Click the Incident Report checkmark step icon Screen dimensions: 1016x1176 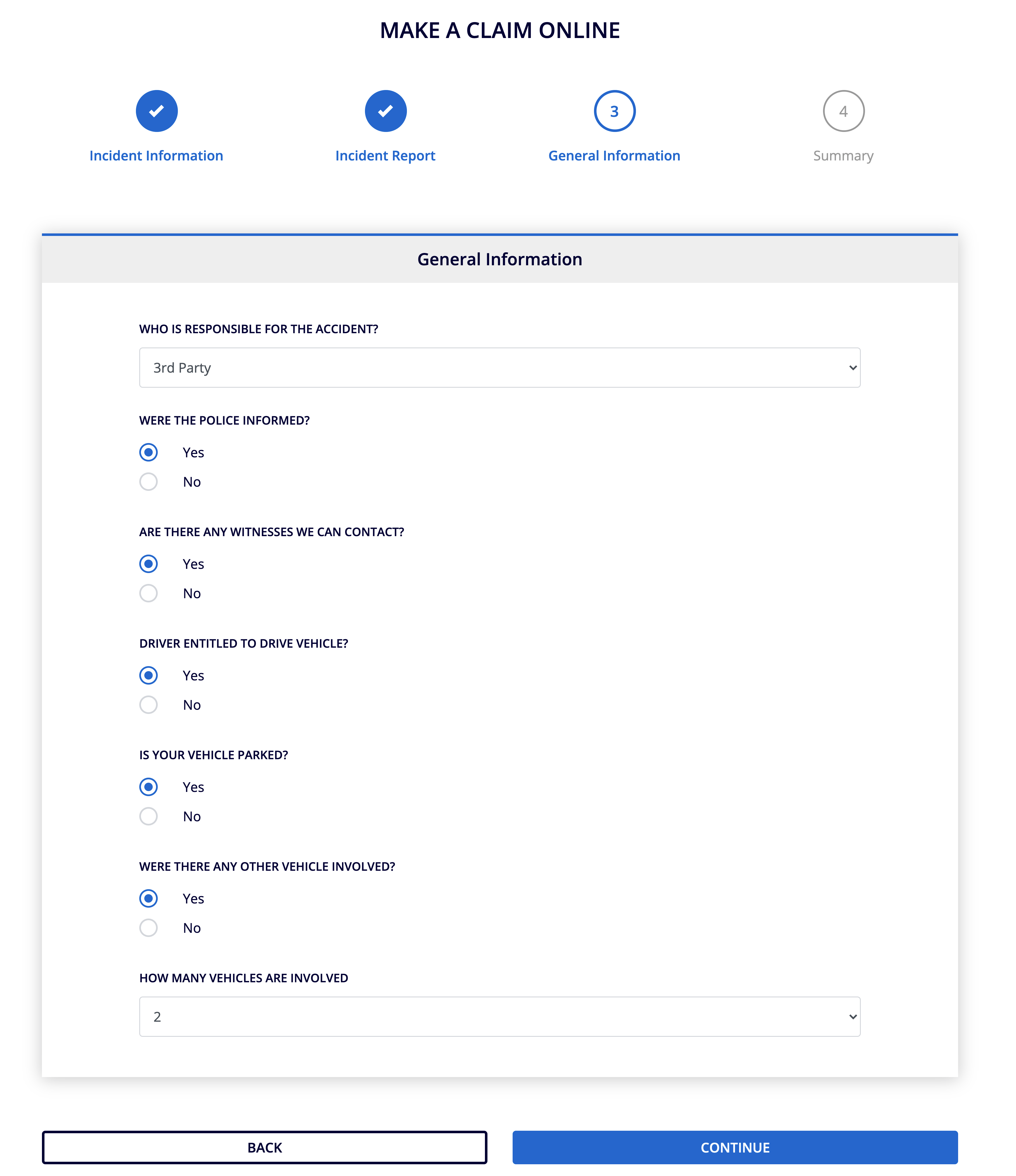pos(386,111)
